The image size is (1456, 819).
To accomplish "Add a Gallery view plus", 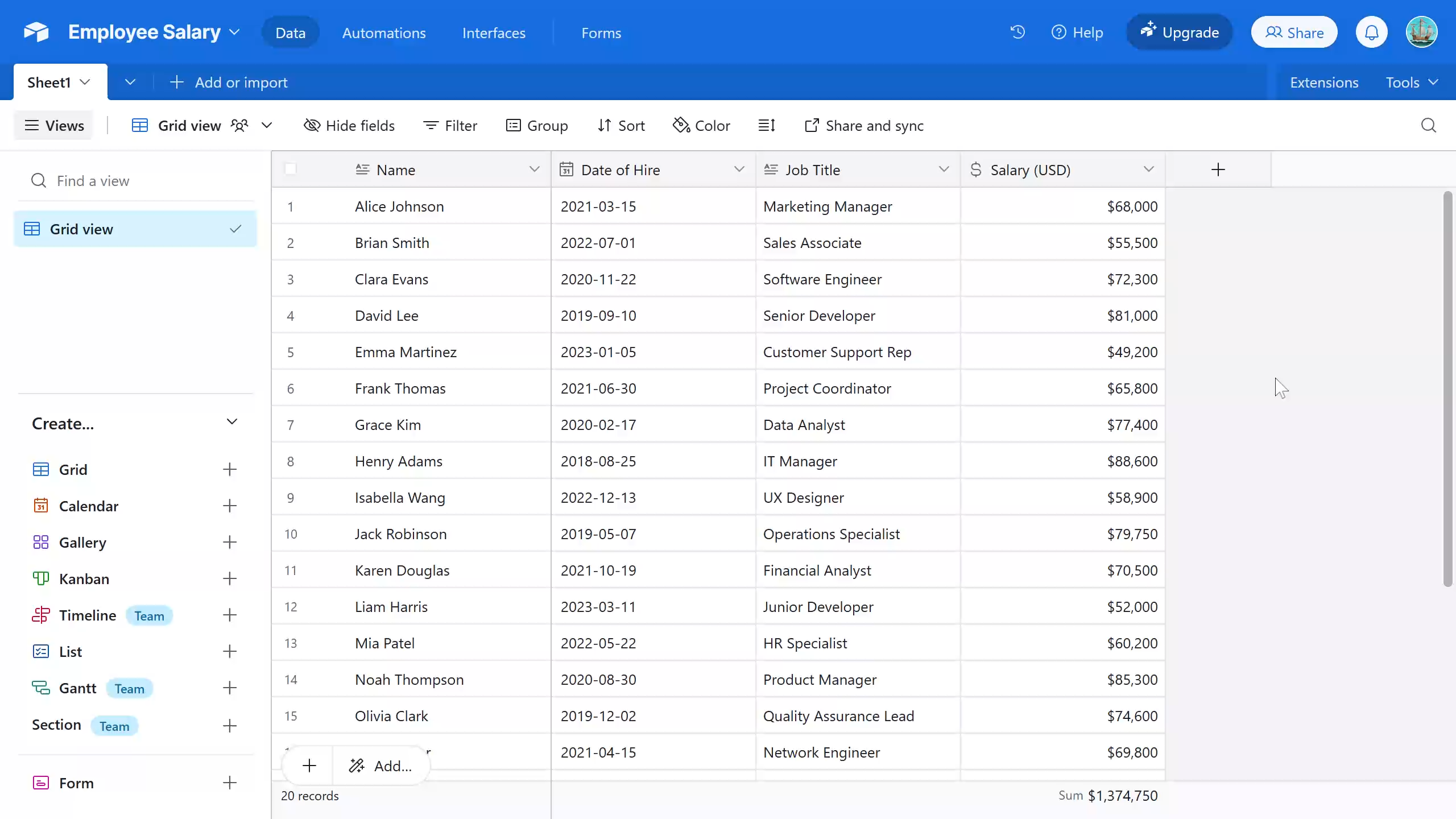I will pos(229,543).
